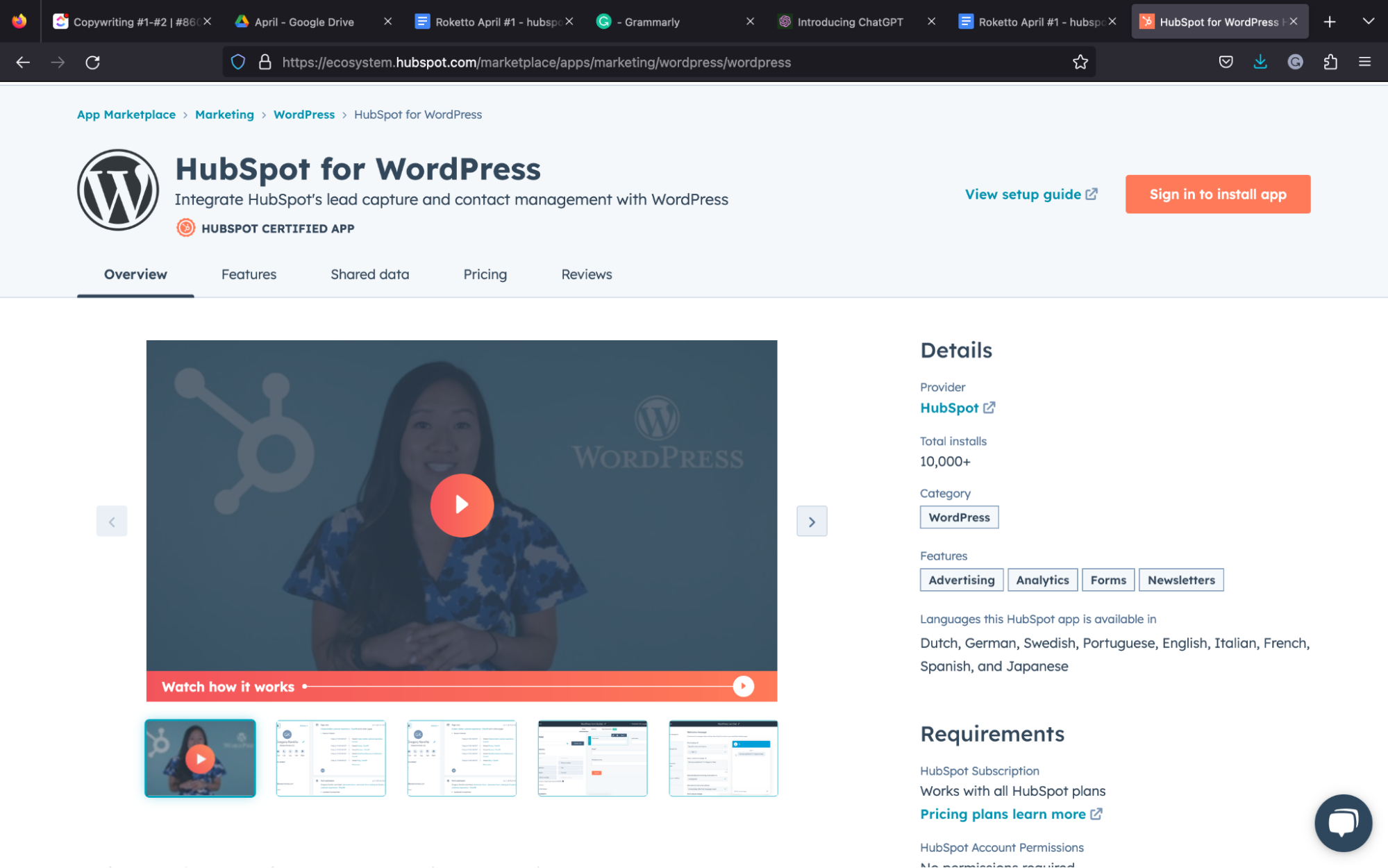Click the external link icon next to View setup guide

click(x=1091, y=194)
